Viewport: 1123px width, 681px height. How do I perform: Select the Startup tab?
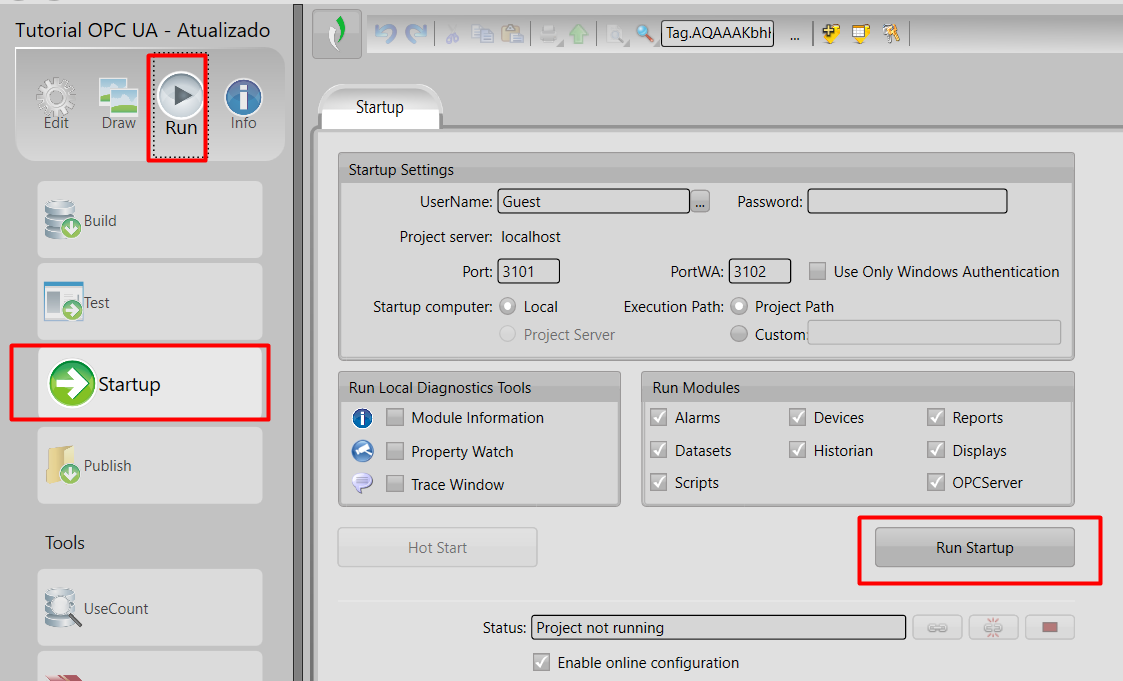pyautogui.click(x=379, y=107)
